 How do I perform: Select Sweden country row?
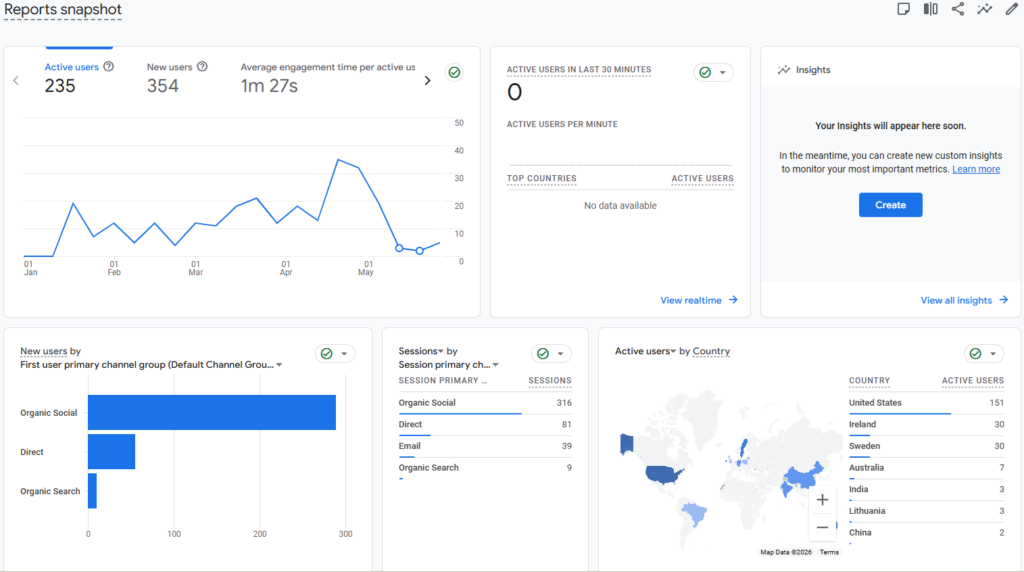click(926, 446)
